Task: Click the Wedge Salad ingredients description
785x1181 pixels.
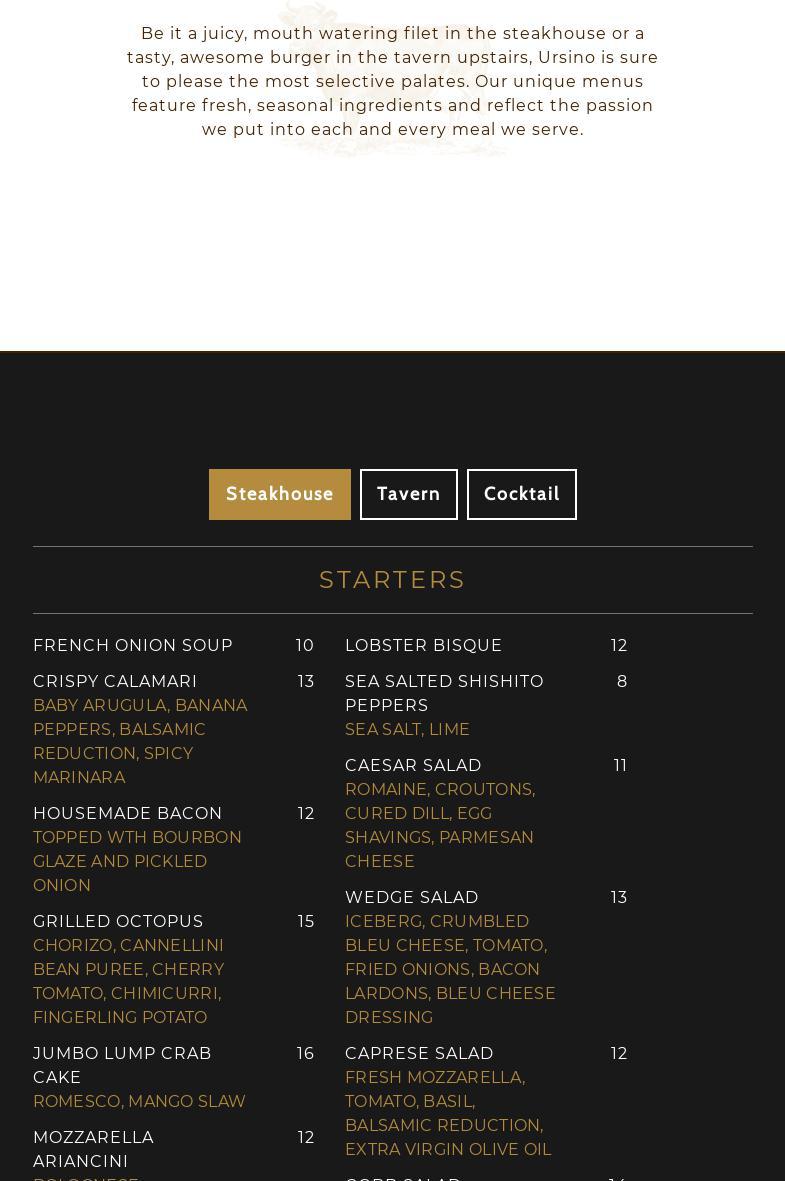Action: pos(450,969)
